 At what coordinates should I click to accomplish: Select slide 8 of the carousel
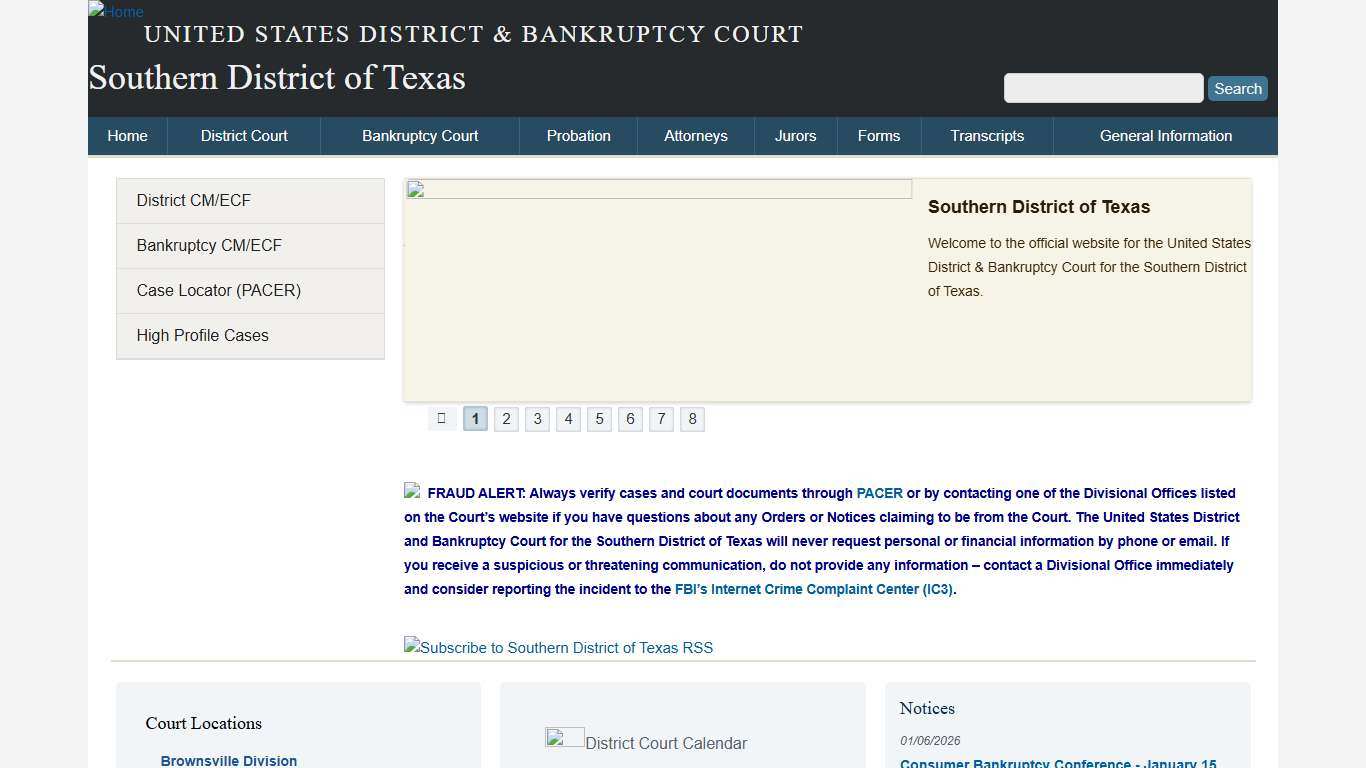(x=692, y=418)
